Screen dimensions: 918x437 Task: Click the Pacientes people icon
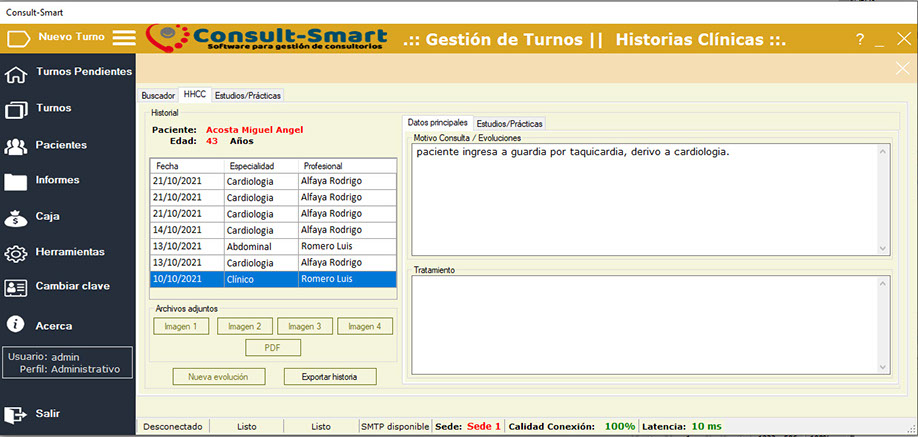(16, 146)
